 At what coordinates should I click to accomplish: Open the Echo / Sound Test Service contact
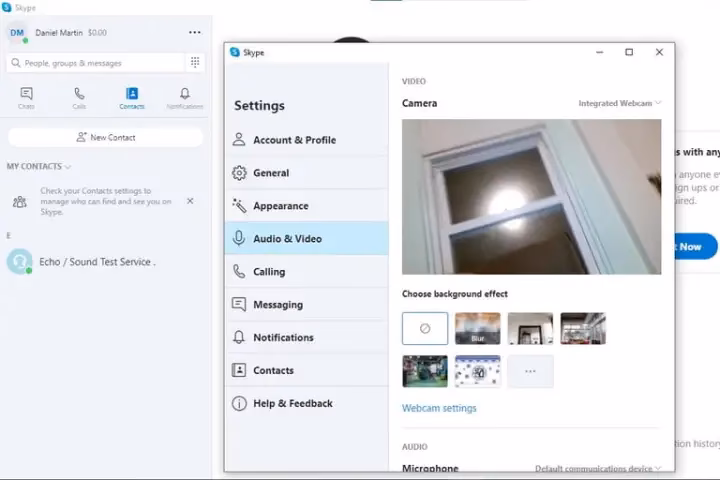tap(106, 262)
